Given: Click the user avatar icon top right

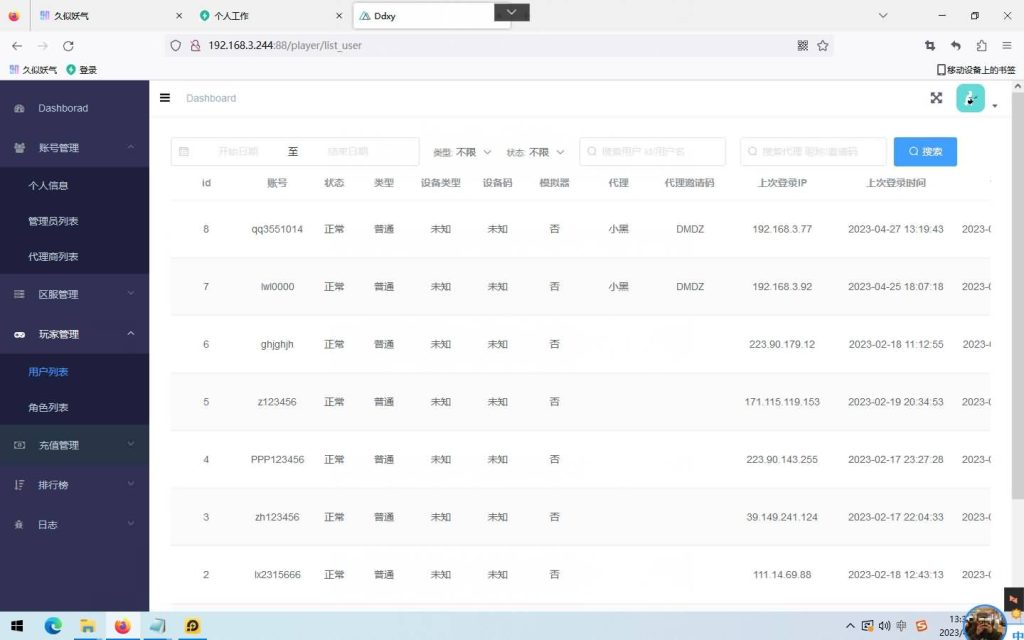Looking at the screenshot, I should [969, 98].
